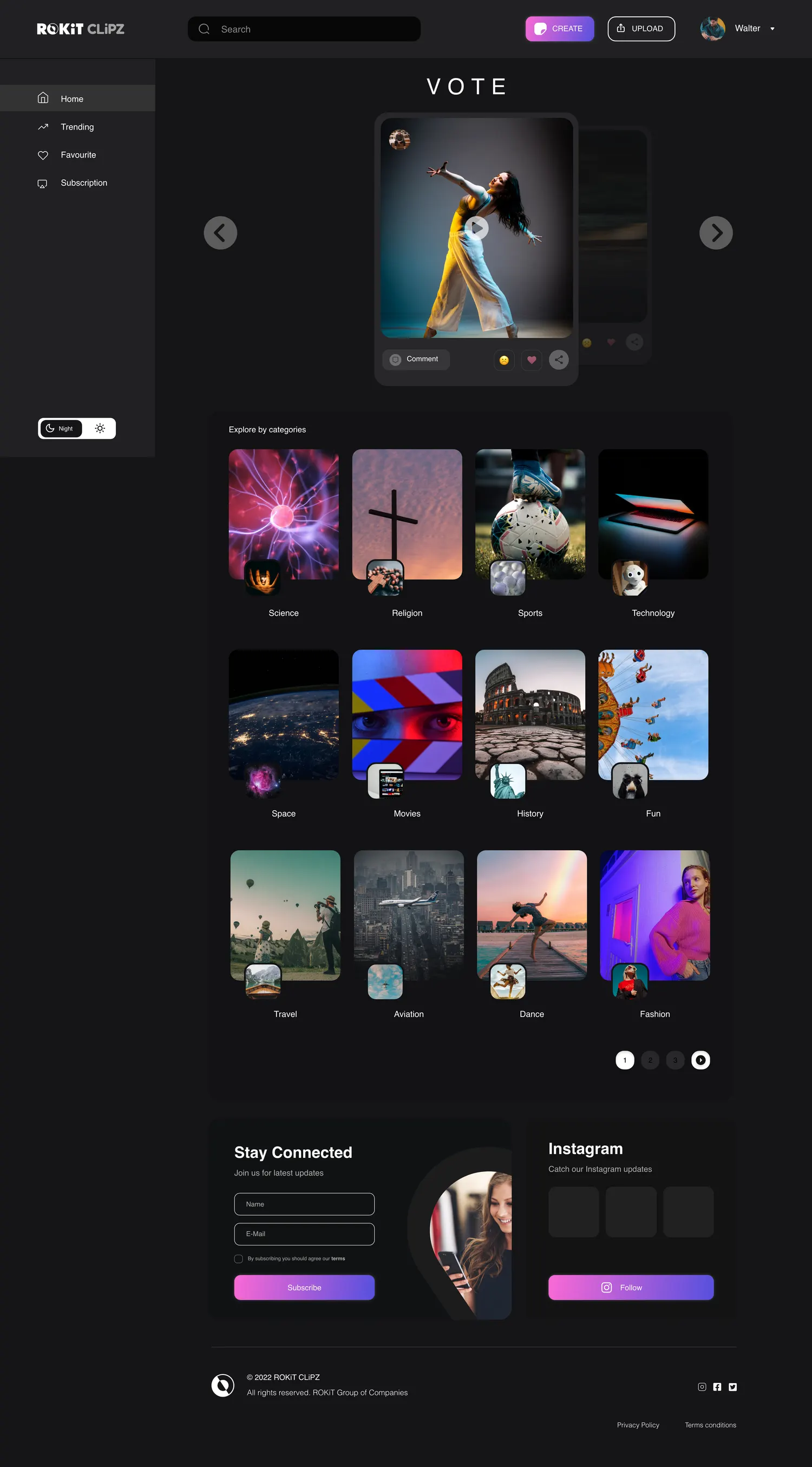Select categories page 3

click(x=675, y=1060)
